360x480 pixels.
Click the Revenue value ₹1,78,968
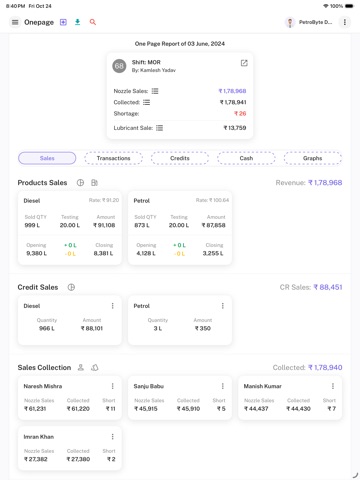click(325, 183)
